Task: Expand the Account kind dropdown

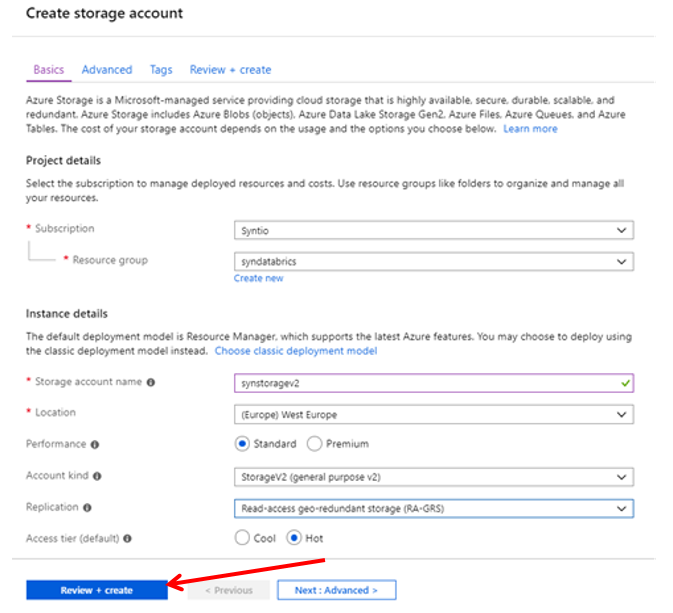Action: coord(434,477)
